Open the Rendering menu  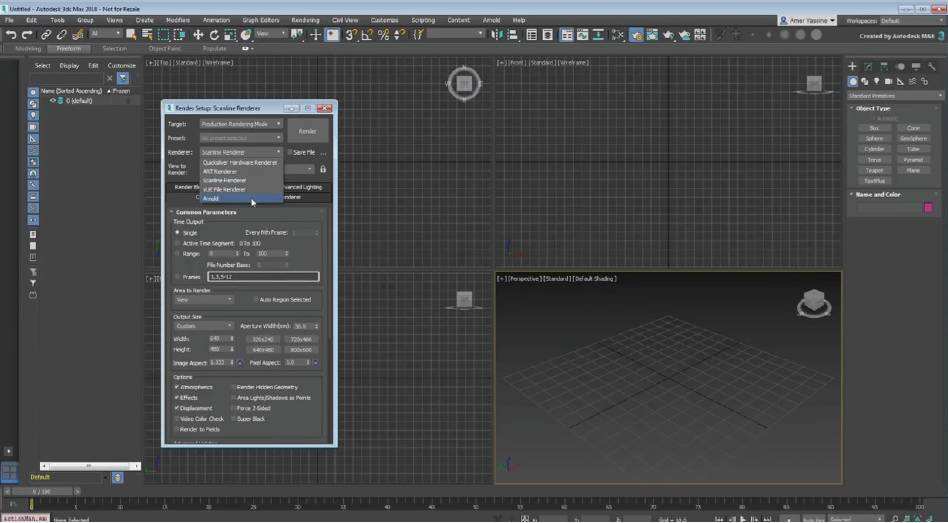pos(305,20)
